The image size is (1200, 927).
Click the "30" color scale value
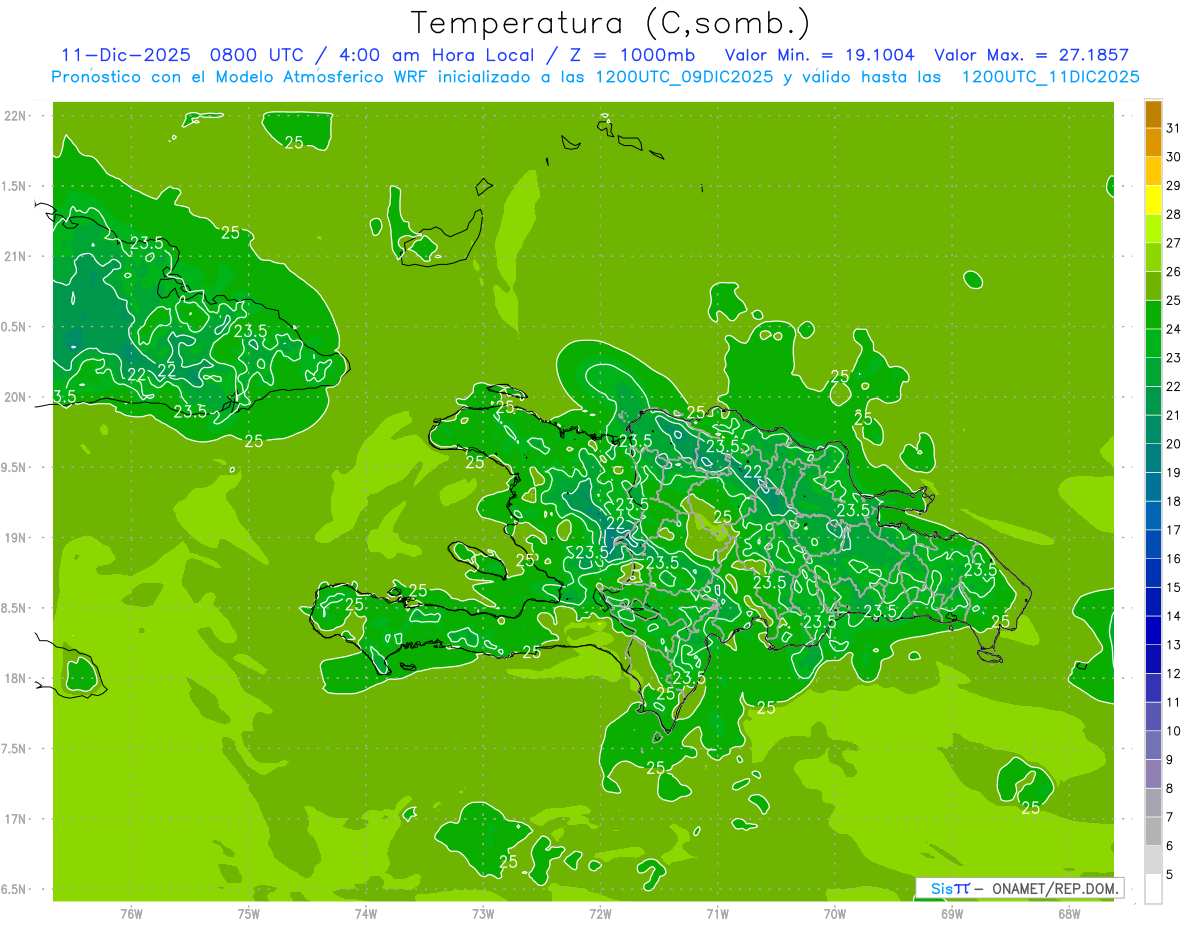click(x=1173, y=157)
